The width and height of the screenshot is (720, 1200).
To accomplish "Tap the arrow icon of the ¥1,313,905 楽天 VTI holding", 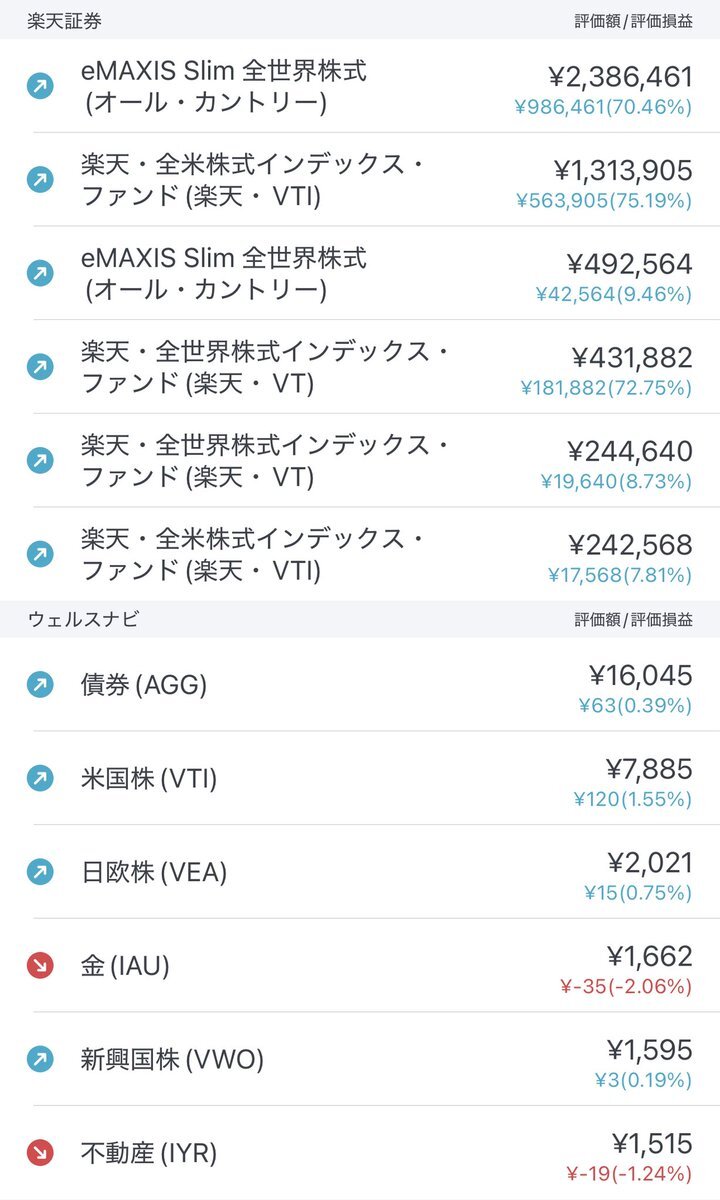I will (40, 180).
